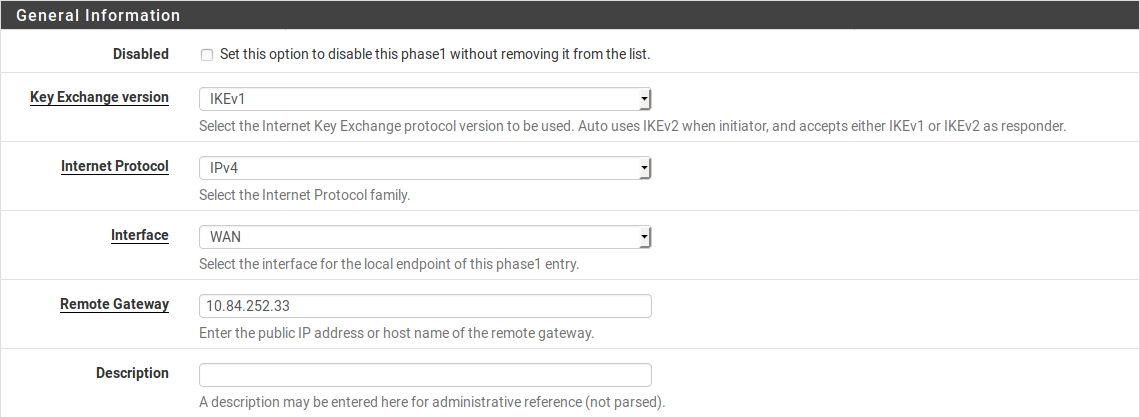This screenshot has height=417, width=1140.
Task: Click the arrow on the IKEv1 selector
Action: 645,99
